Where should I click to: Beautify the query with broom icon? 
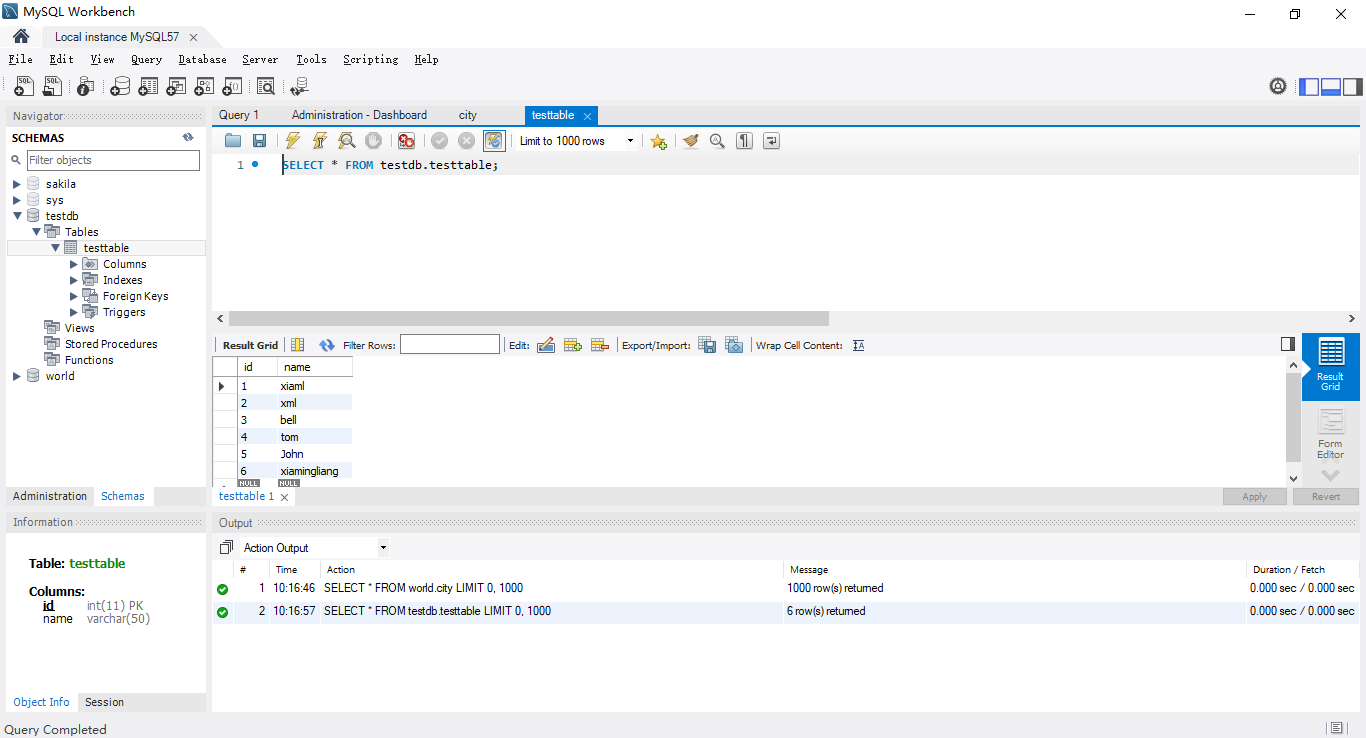tap(690, 141)
